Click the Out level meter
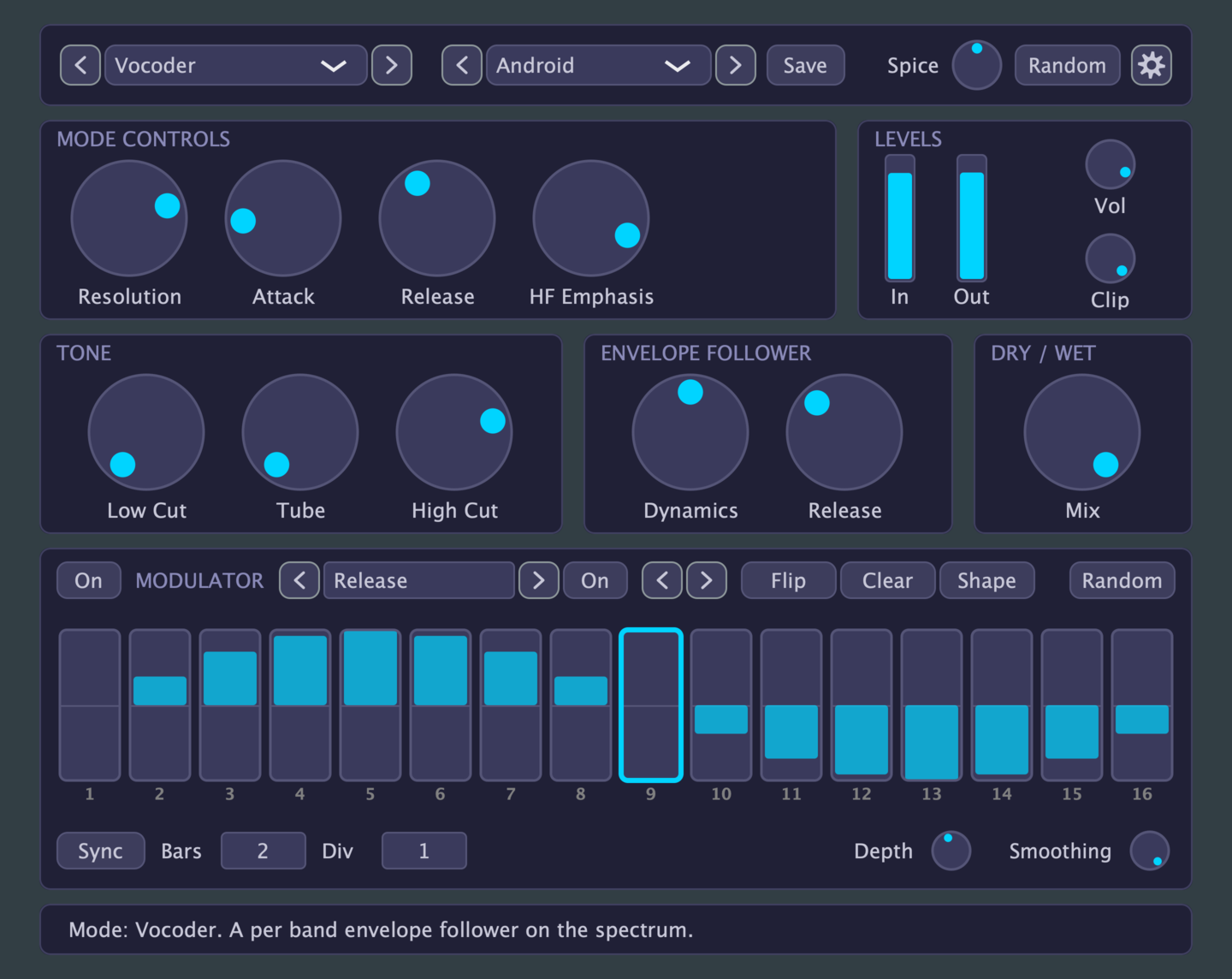The width and height of the screenshot is (1232, 979). tap(972, 218)
